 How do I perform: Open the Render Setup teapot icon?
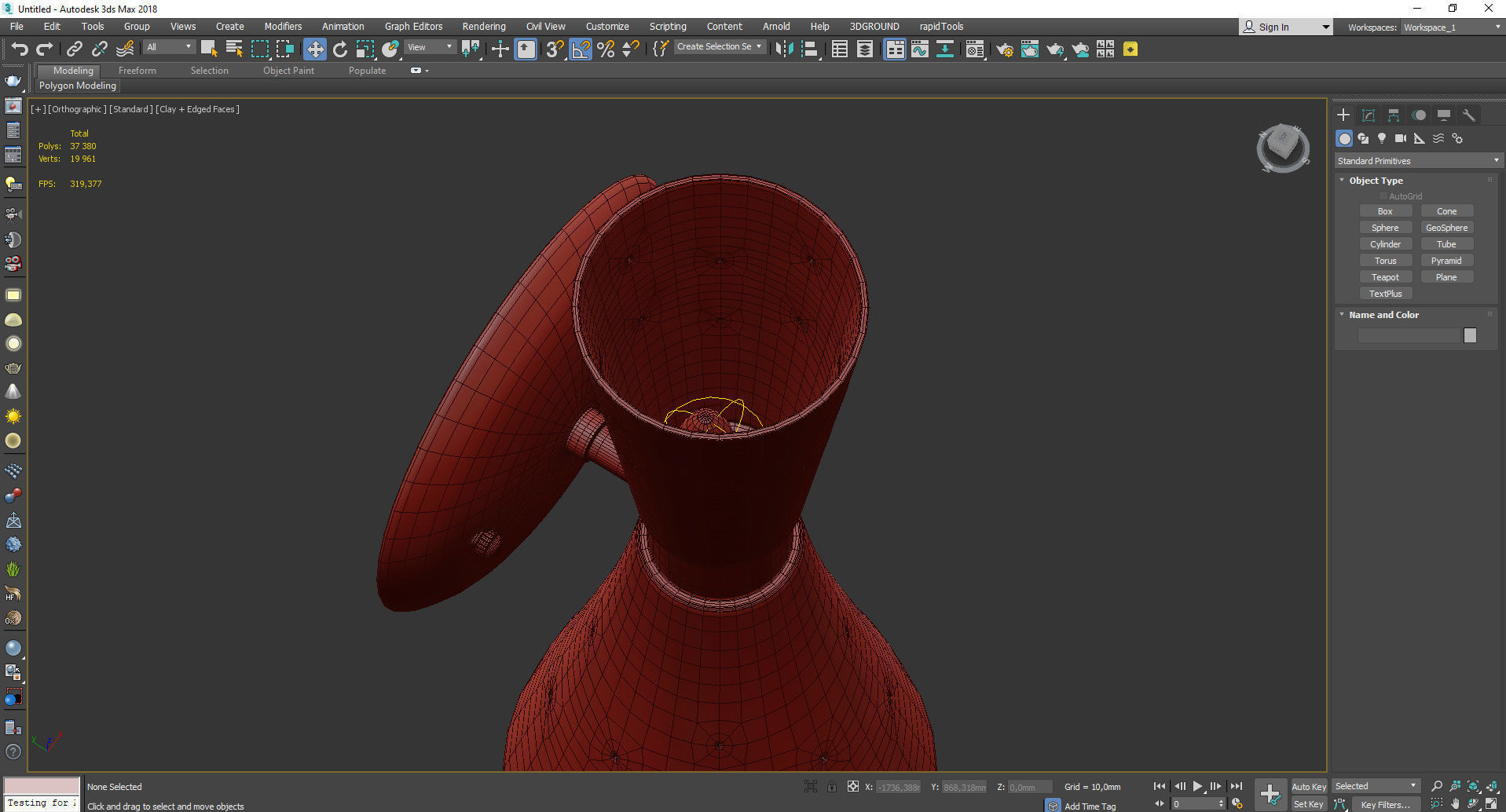tap(1004, 49)
